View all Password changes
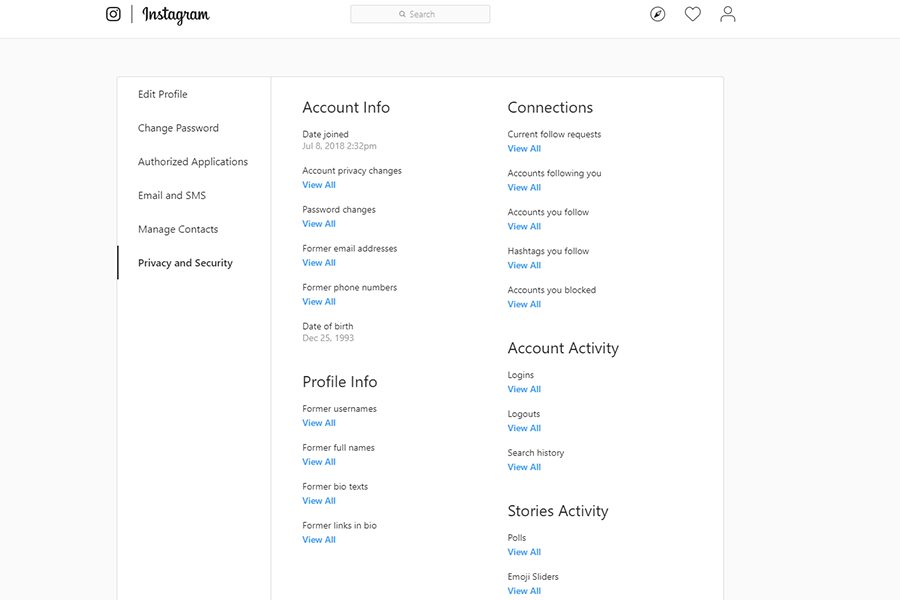900x600 pixels. [319, 224]
